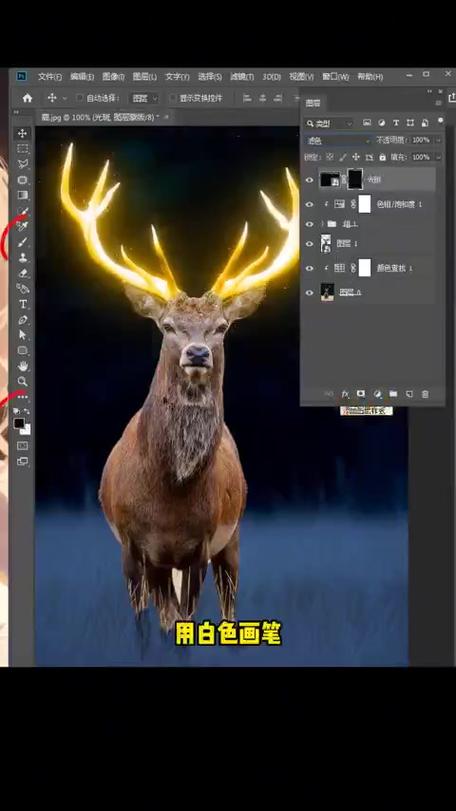Hide the 组 1 group

309,224
